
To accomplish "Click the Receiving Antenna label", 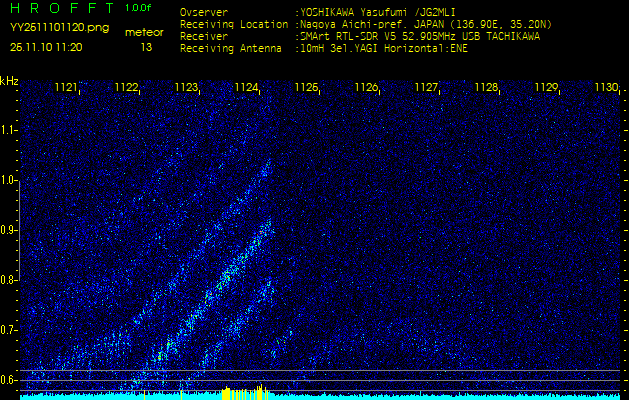I will [231, 49].
